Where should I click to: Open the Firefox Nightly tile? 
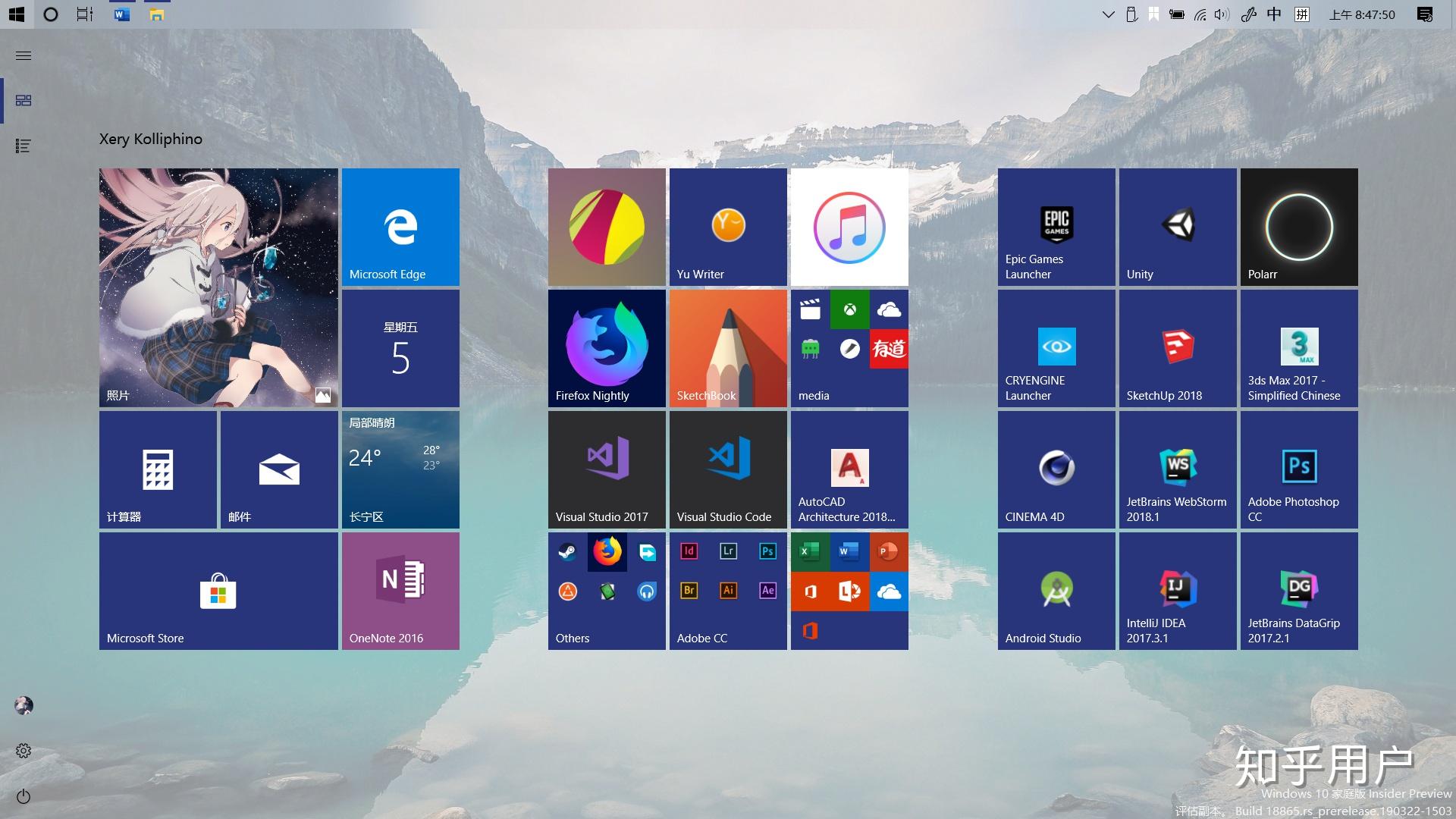(607, 348)
